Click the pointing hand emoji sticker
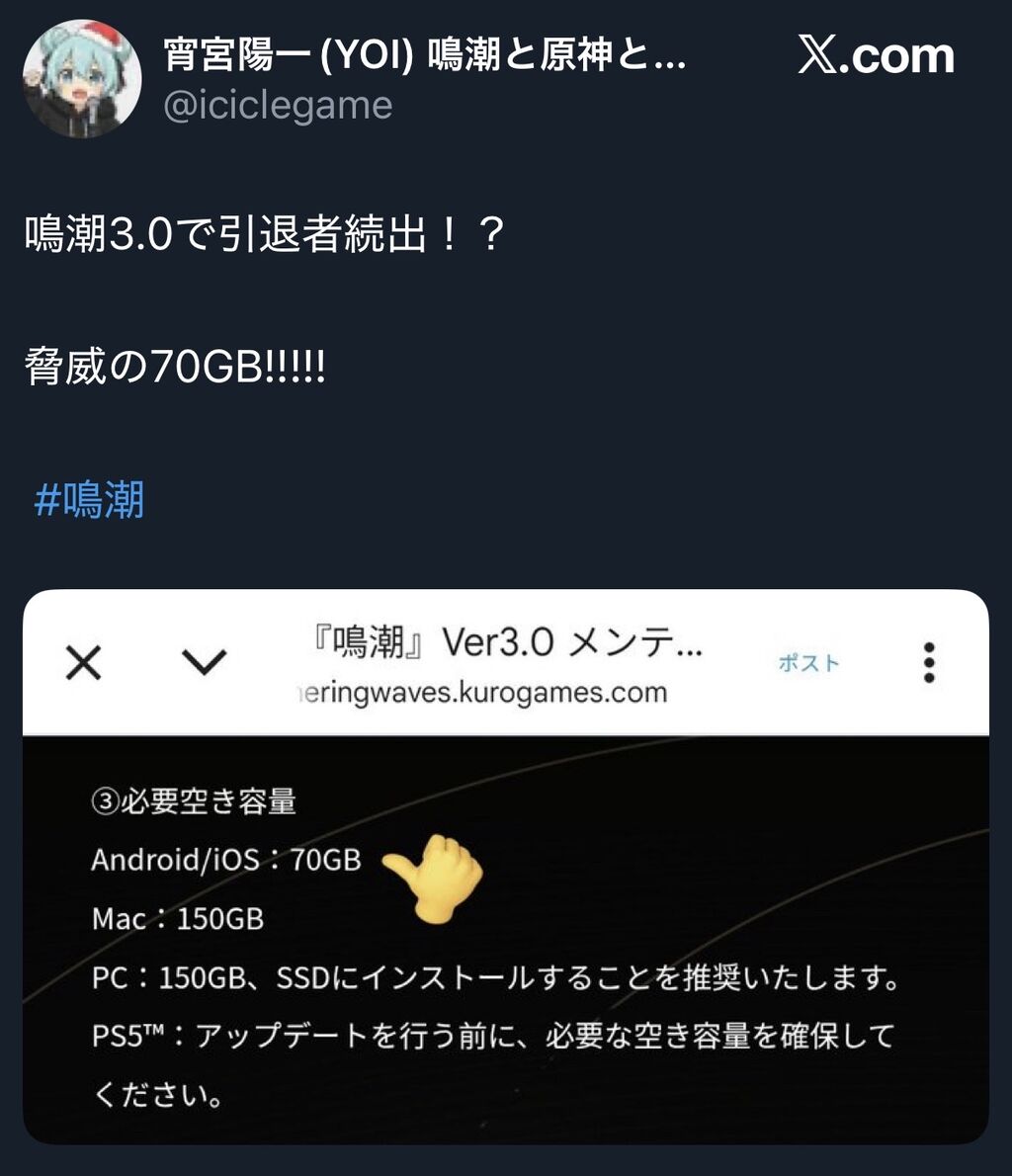Screen dimensions: 1012x1176 435,878
